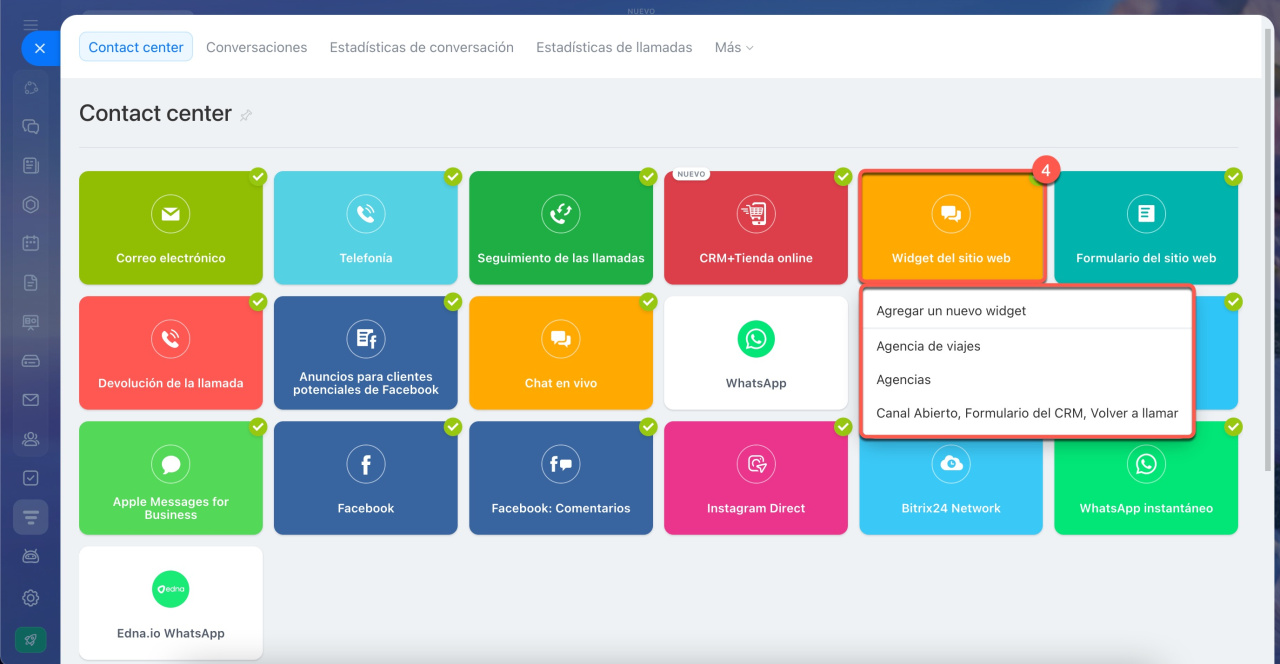Open the robot sidebar icon

[x=31, y=556]
